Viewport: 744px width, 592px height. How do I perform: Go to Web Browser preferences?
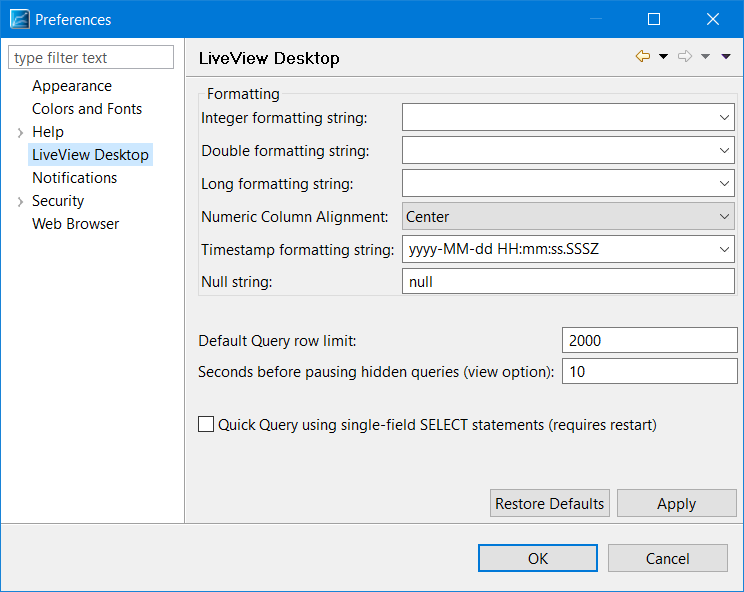point(76,224)
